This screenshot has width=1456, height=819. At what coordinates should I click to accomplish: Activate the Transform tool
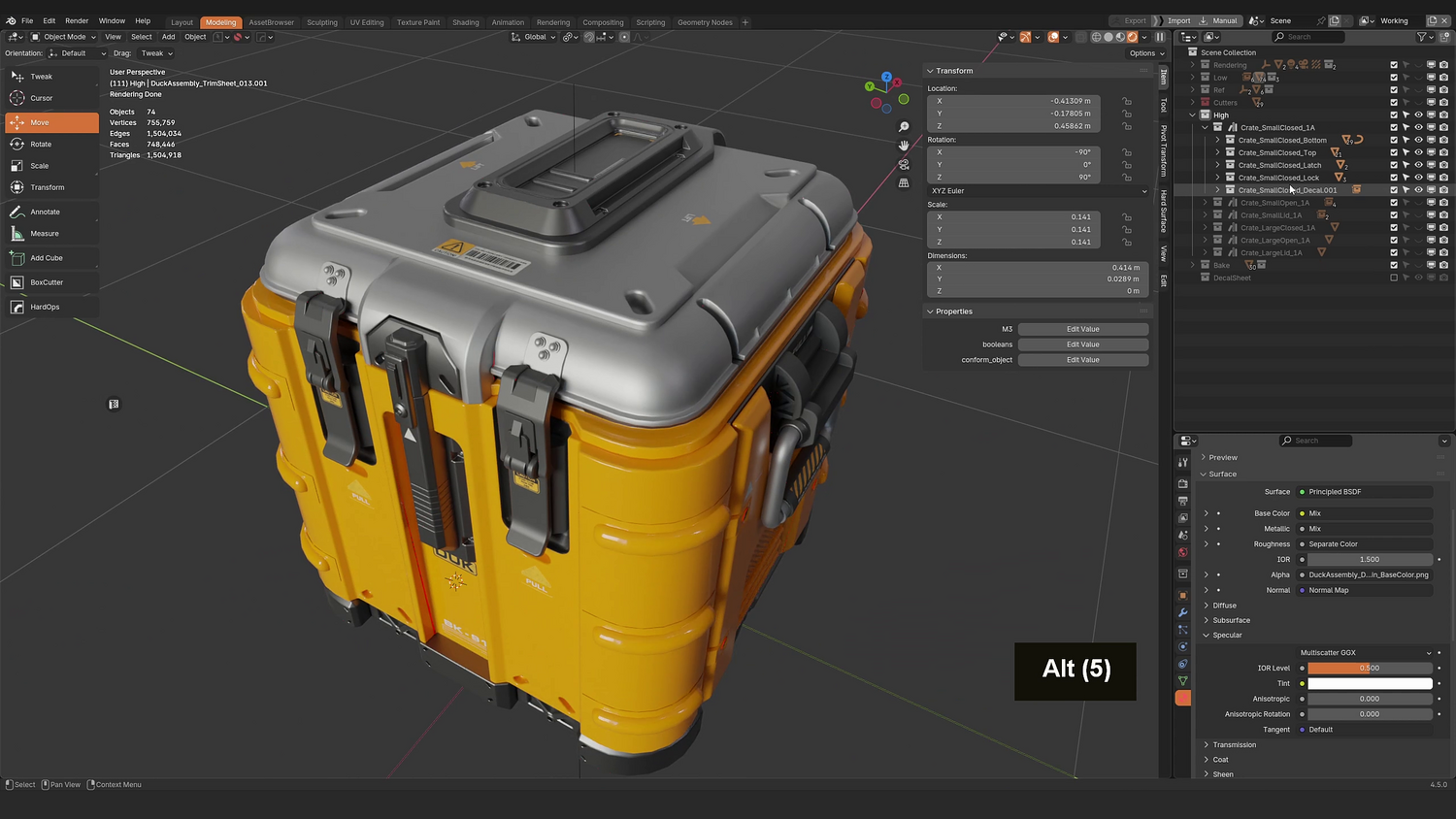pyautogui.click(x=51, y=187)
